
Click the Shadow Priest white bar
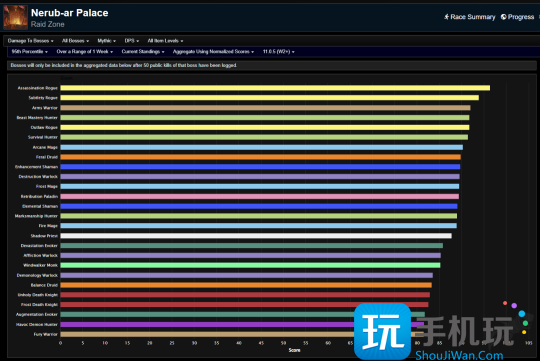tap(256, 236)
